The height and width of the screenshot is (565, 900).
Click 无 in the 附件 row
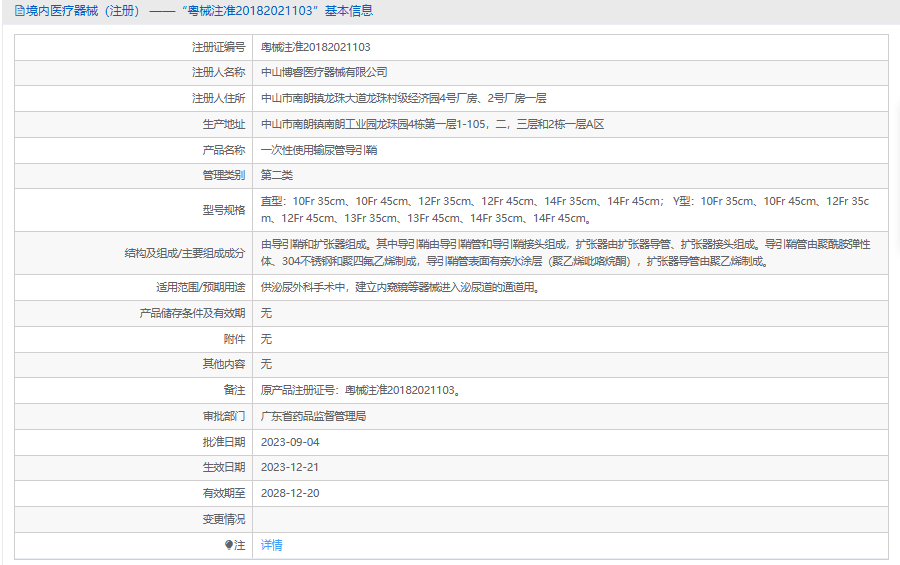[266, 339]
